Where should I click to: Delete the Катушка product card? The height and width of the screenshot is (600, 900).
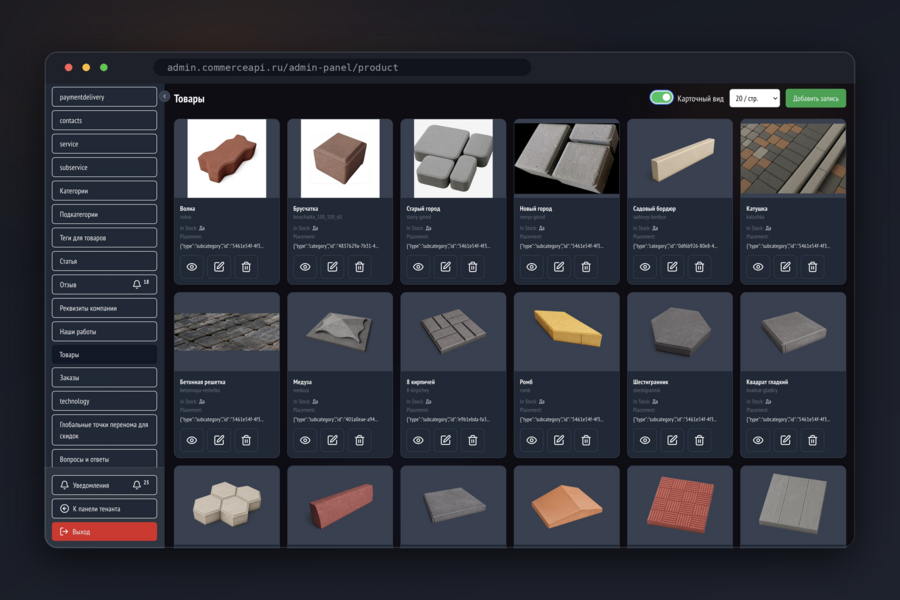812,267
